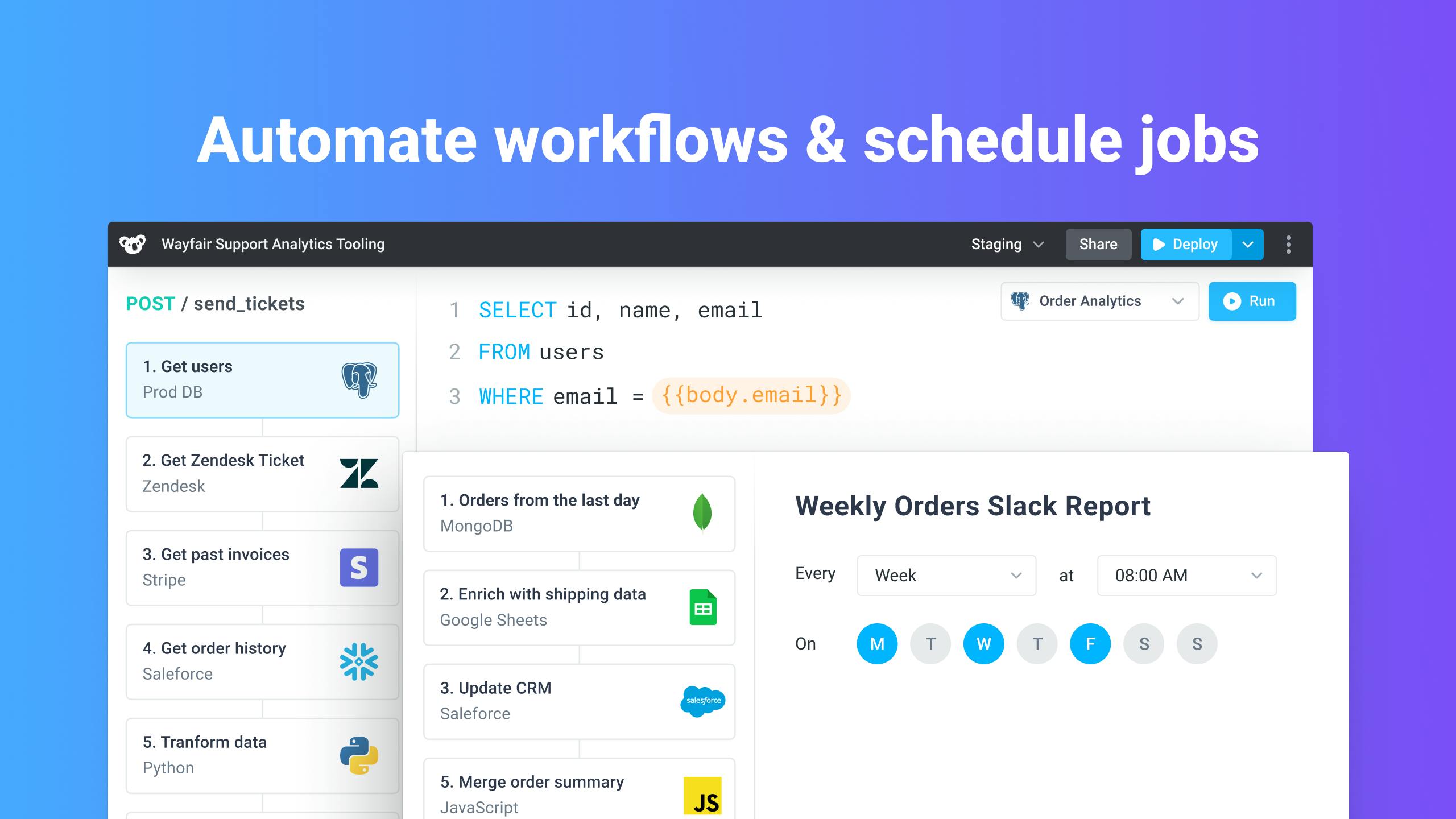This screenshot has width=1456, height=819.
Task: Enable the T day right after Wednesday
Action: point(1037,644)
